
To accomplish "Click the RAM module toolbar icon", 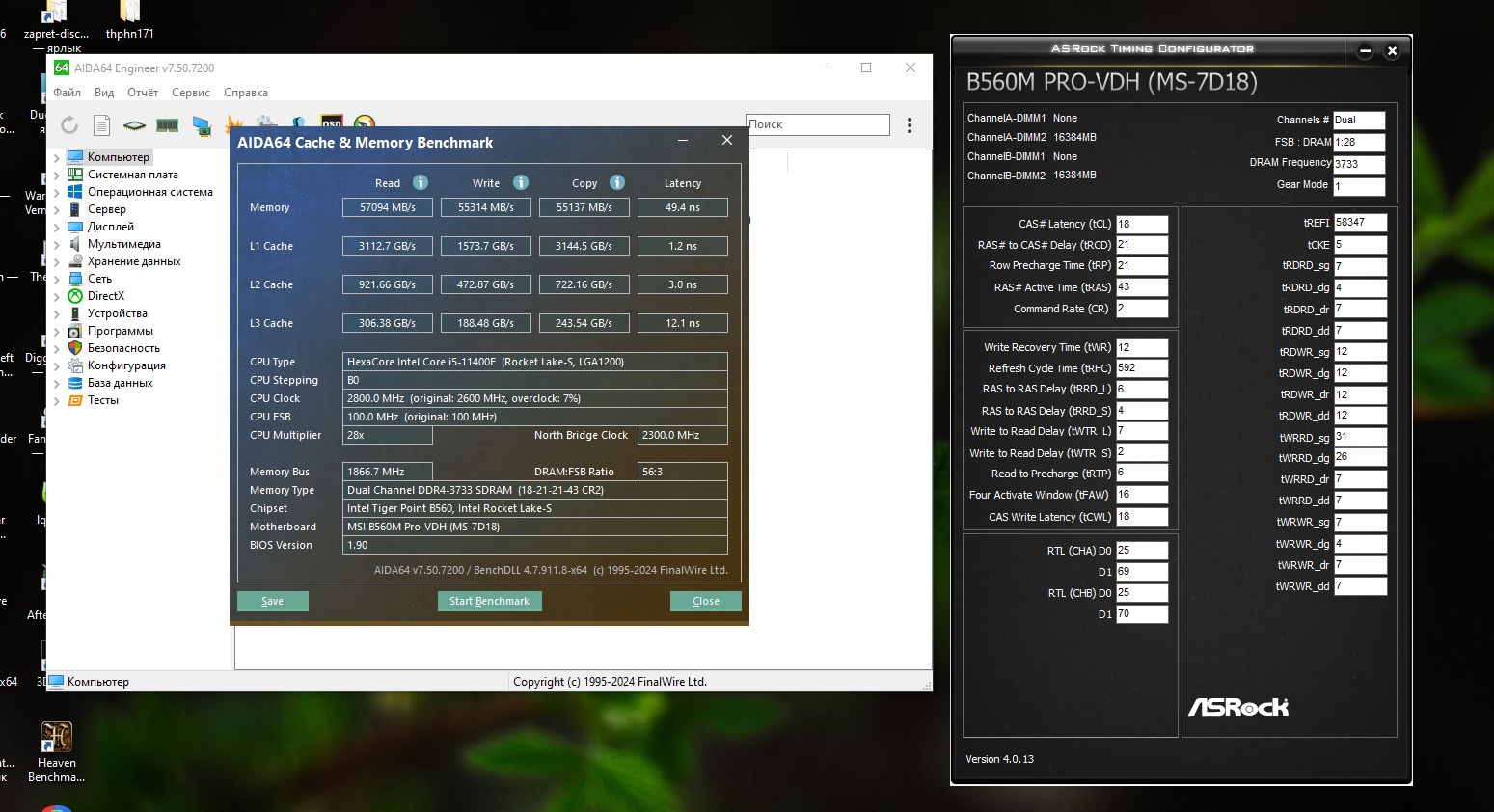I will point(167,124).
